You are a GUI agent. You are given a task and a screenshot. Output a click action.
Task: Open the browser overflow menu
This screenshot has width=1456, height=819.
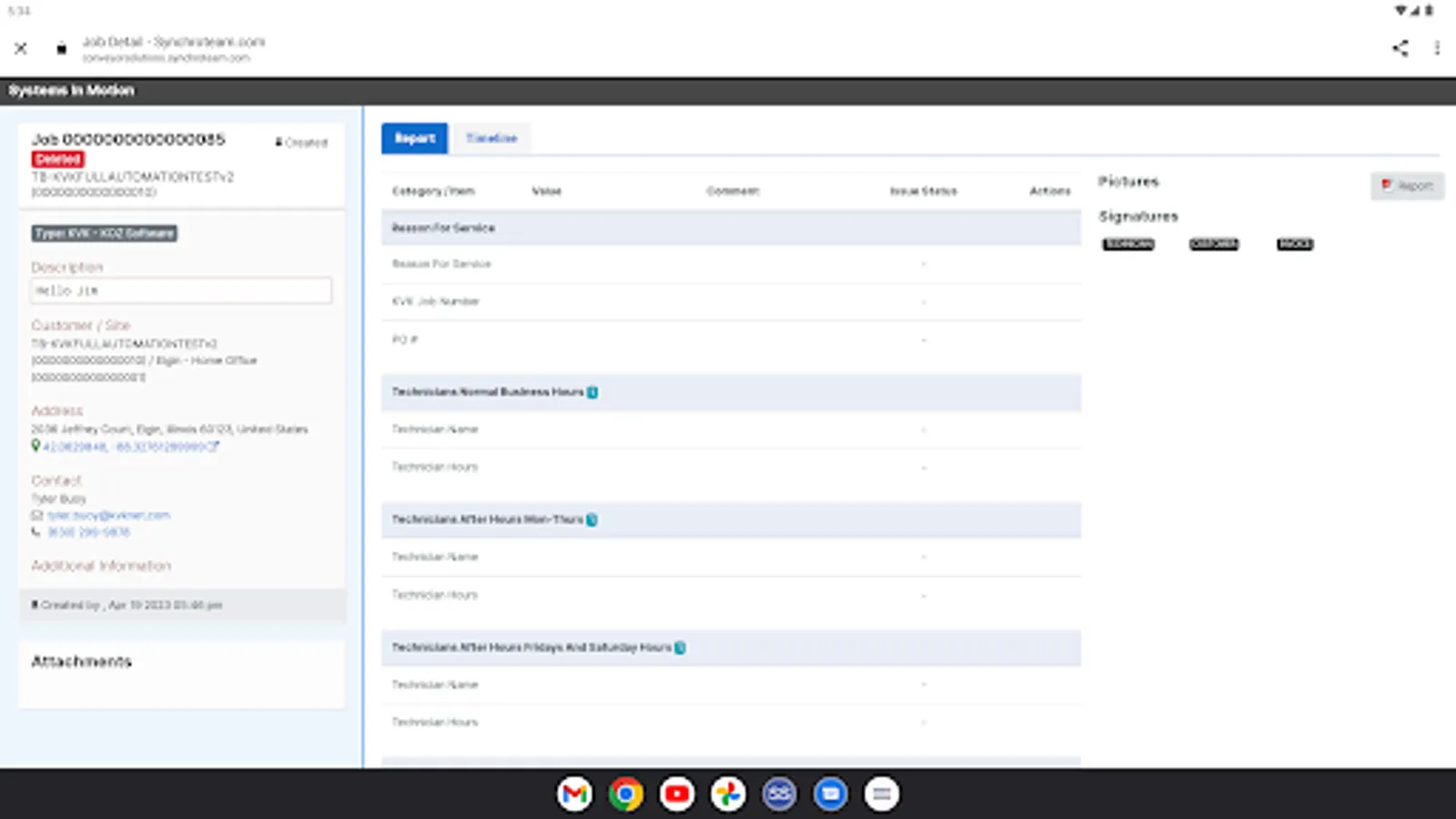(x=1437, y=48)
